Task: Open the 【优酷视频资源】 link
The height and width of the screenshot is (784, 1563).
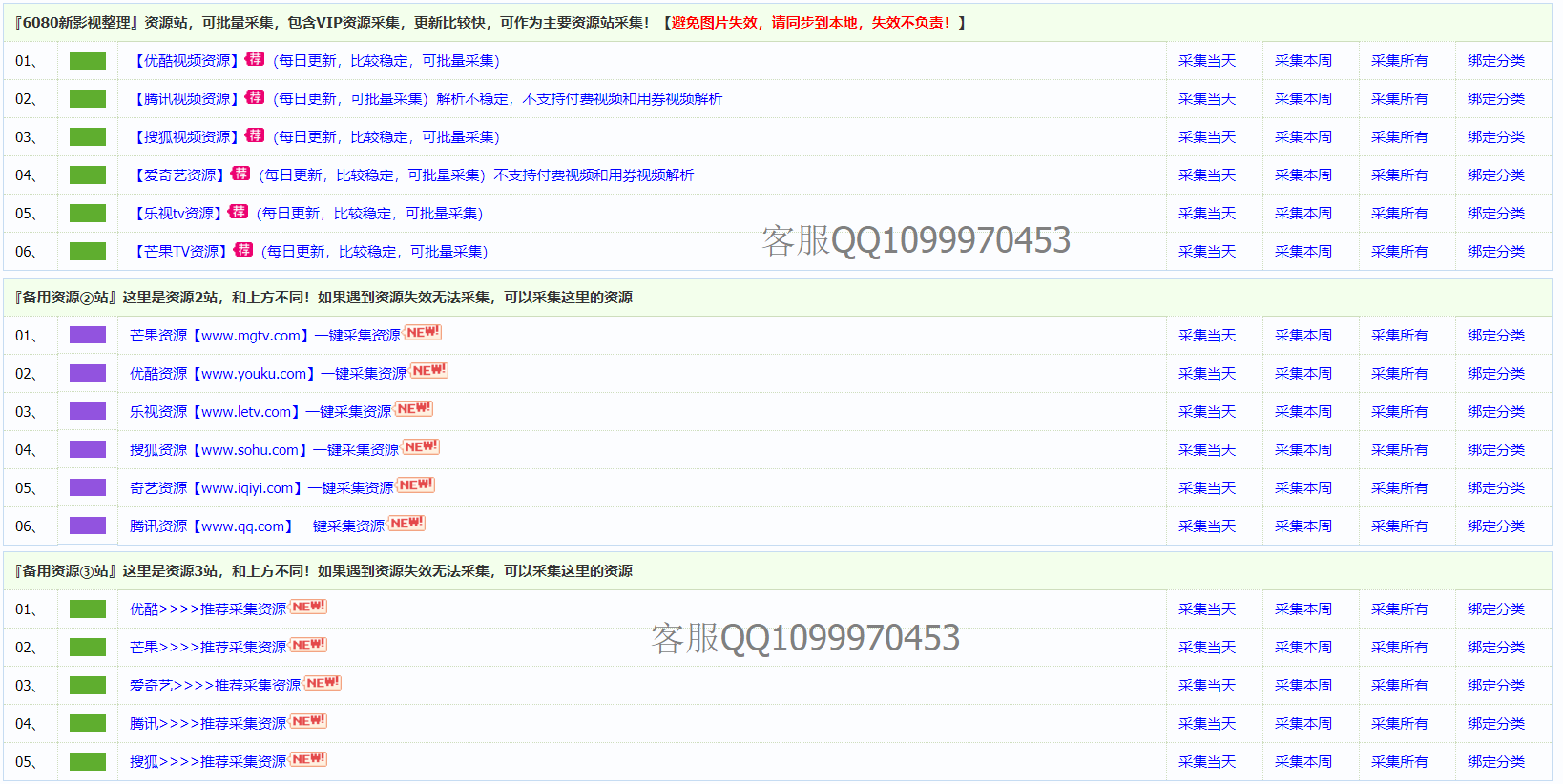Action: click(x=187, y=61)
